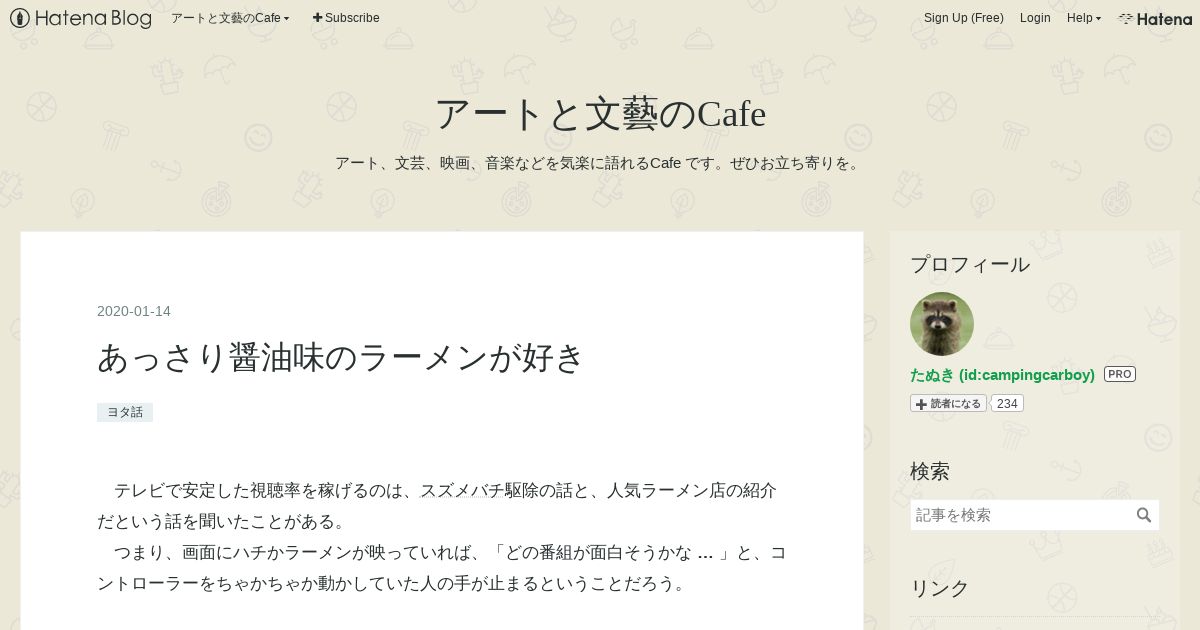
Task: Open the blog title アートと文藝のCafe
Action: 600,114
